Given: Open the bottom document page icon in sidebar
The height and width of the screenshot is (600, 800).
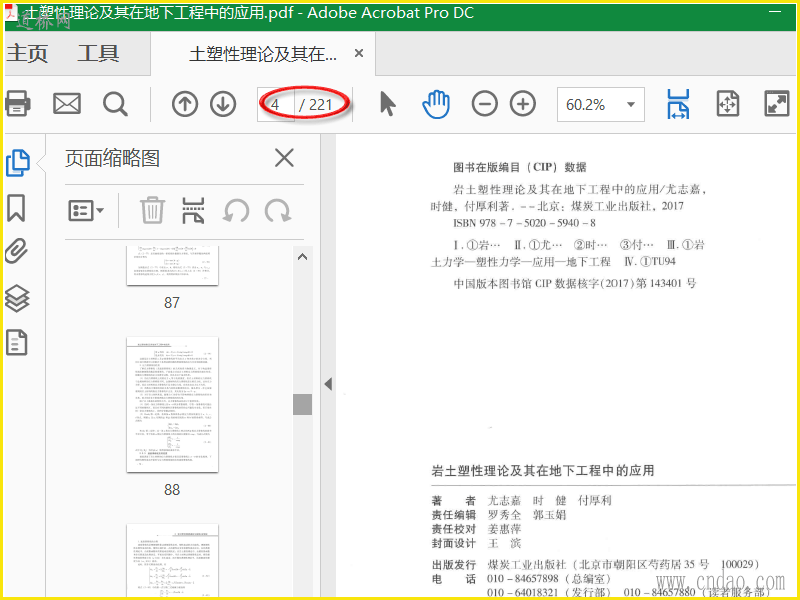Looking at the screenshot, I should 16,342.
